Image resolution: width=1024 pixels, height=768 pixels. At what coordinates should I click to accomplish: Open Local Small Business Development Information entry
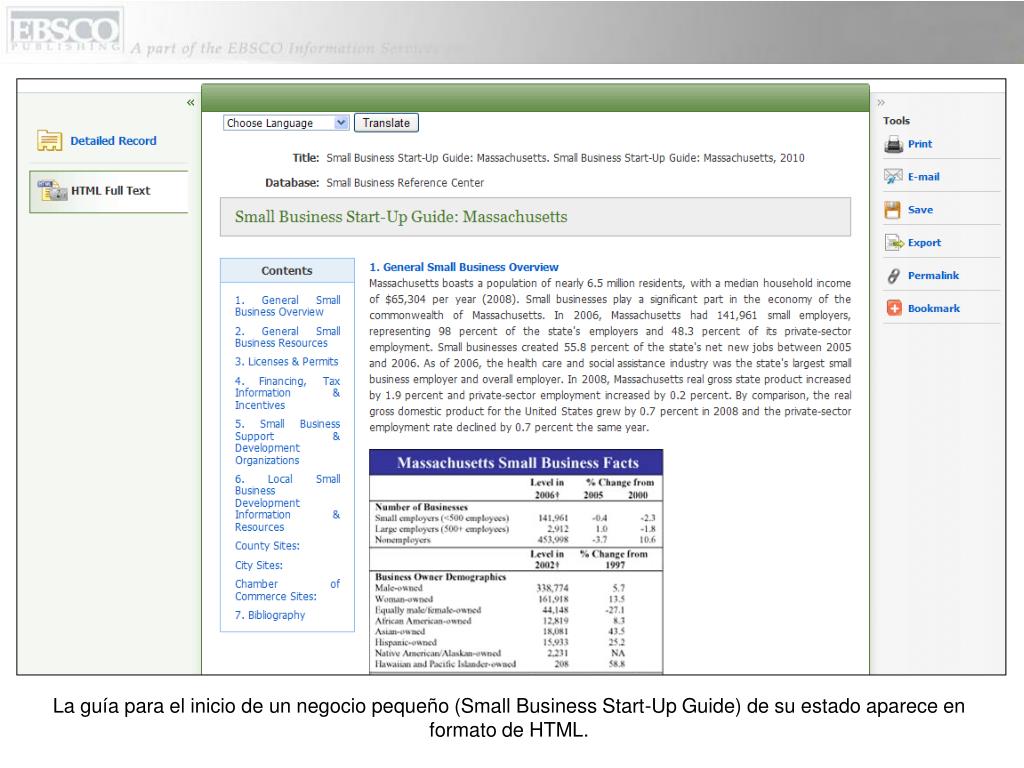(287, 503)
